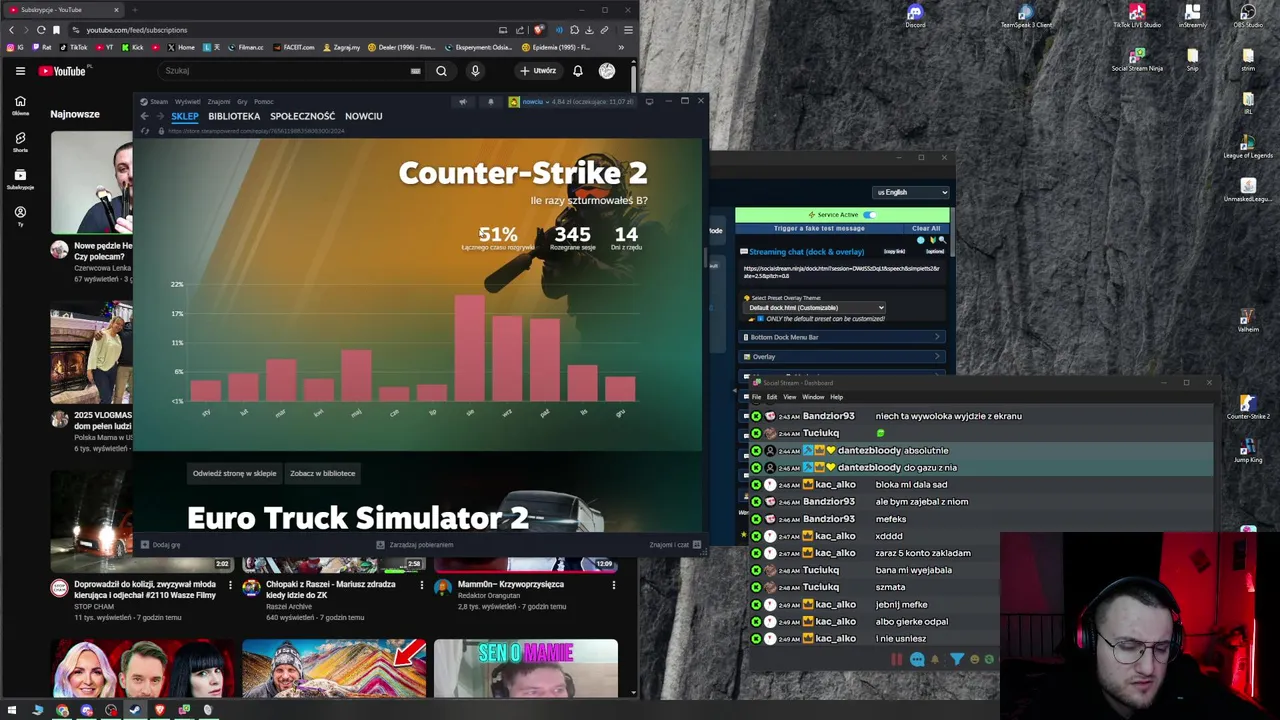Click the Steam page vertical scrollbar

[704, 258]
